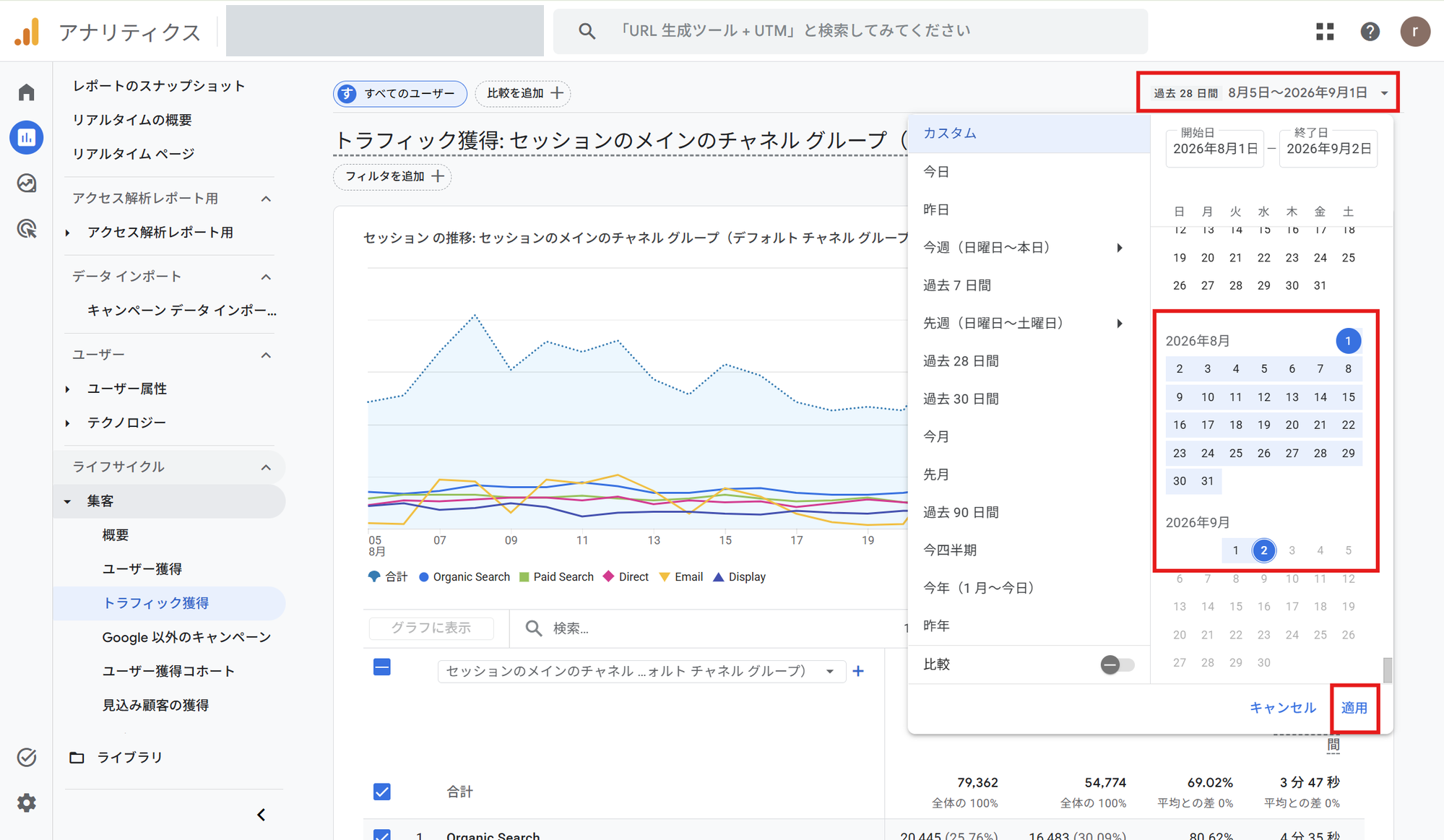Toggle the Paid Search legend series

tap(556, 576)
